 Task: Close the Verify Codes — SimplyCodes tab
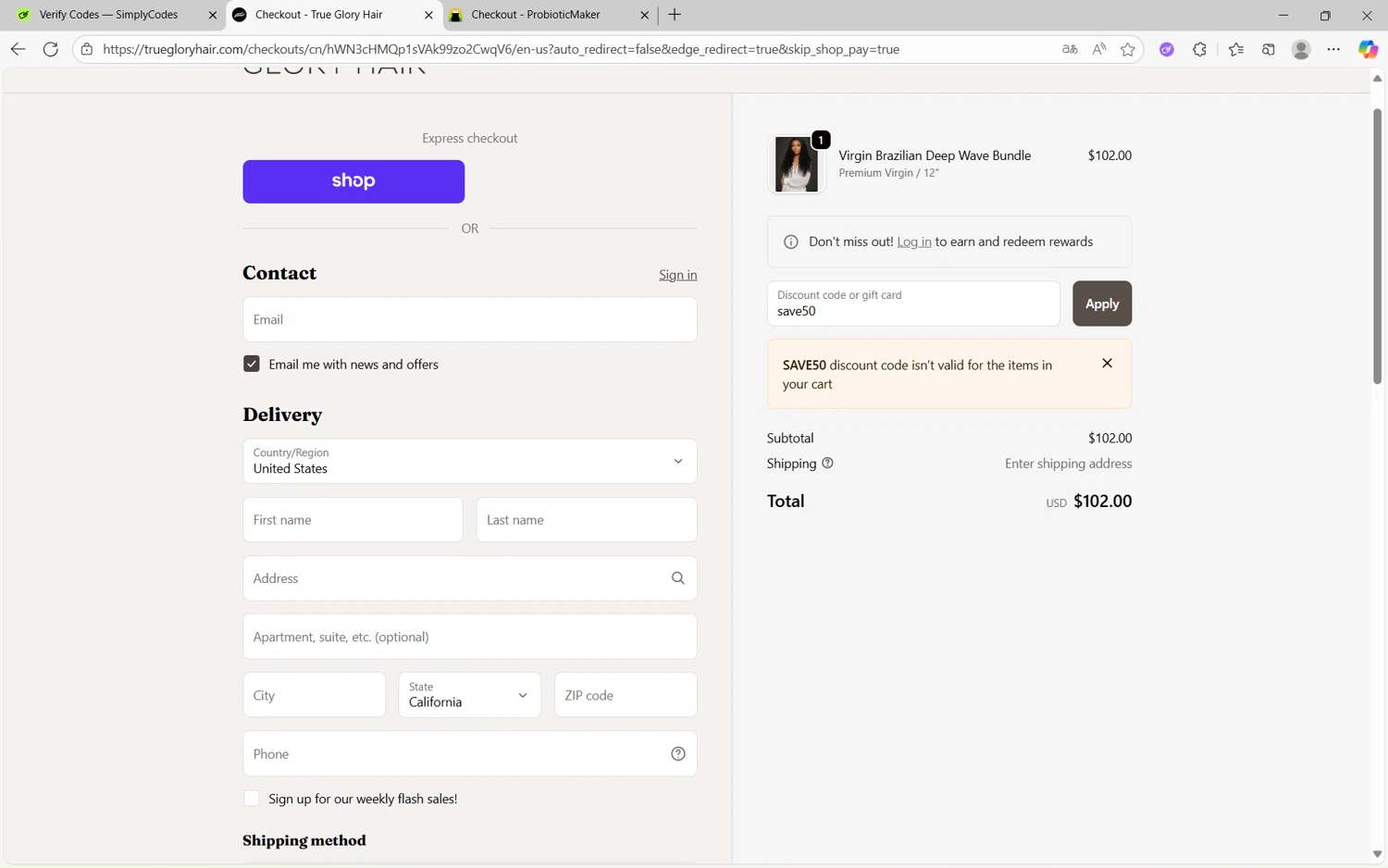coord(212,15)
